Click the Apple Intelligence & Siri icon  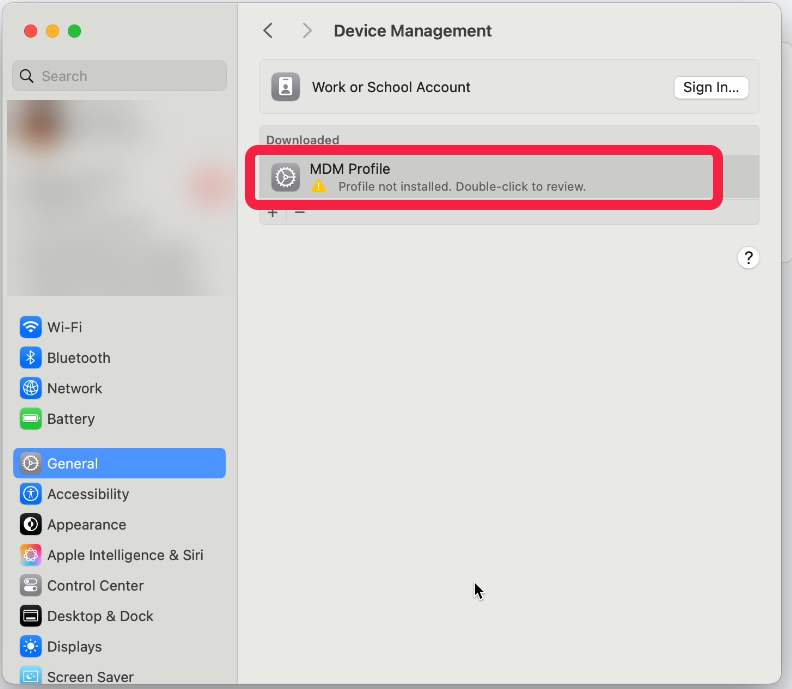click(x=31, y=555)
